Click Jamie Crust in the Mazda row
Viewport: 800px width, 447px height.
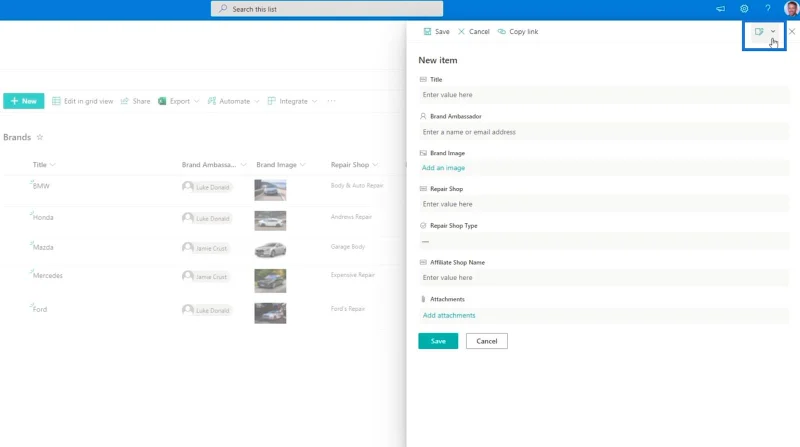coord(206,248)
